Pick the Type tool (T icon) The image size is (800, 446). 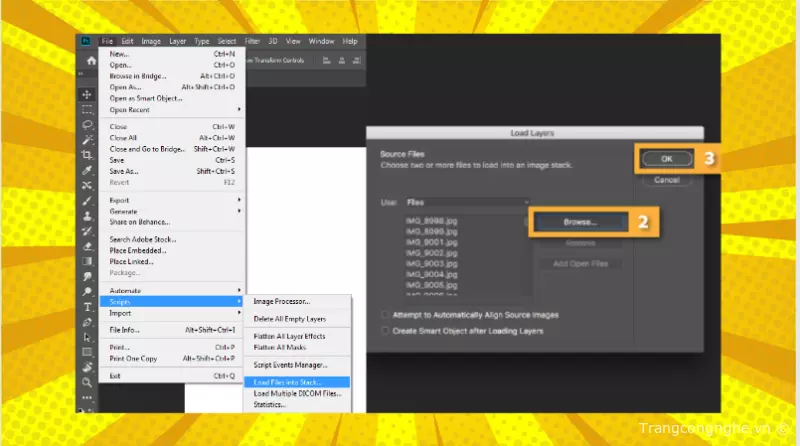pyautogui.click(x=88, y=306)
